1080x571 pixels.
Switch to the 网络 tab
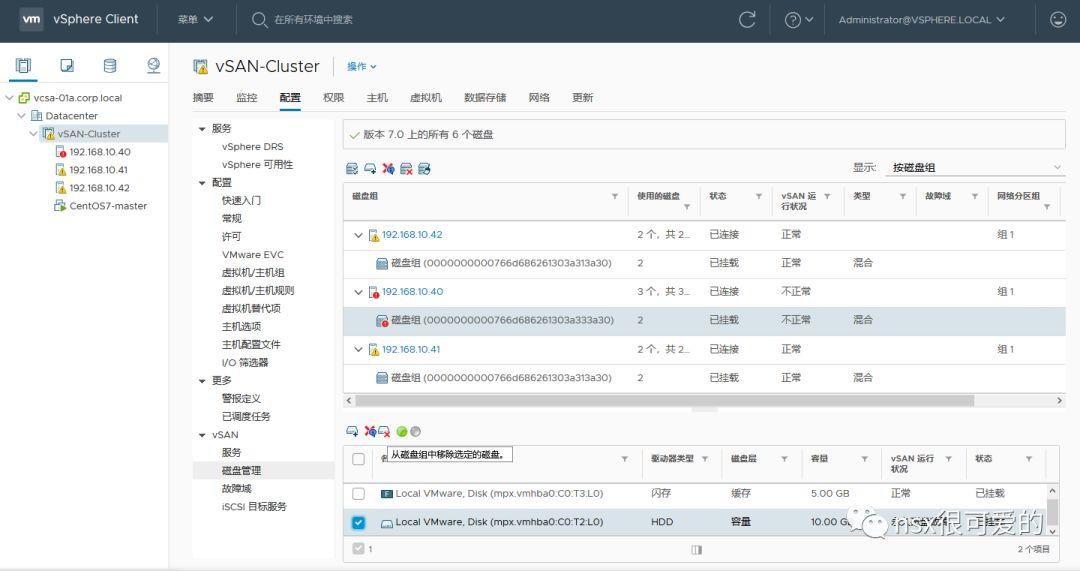pos(539,98)
